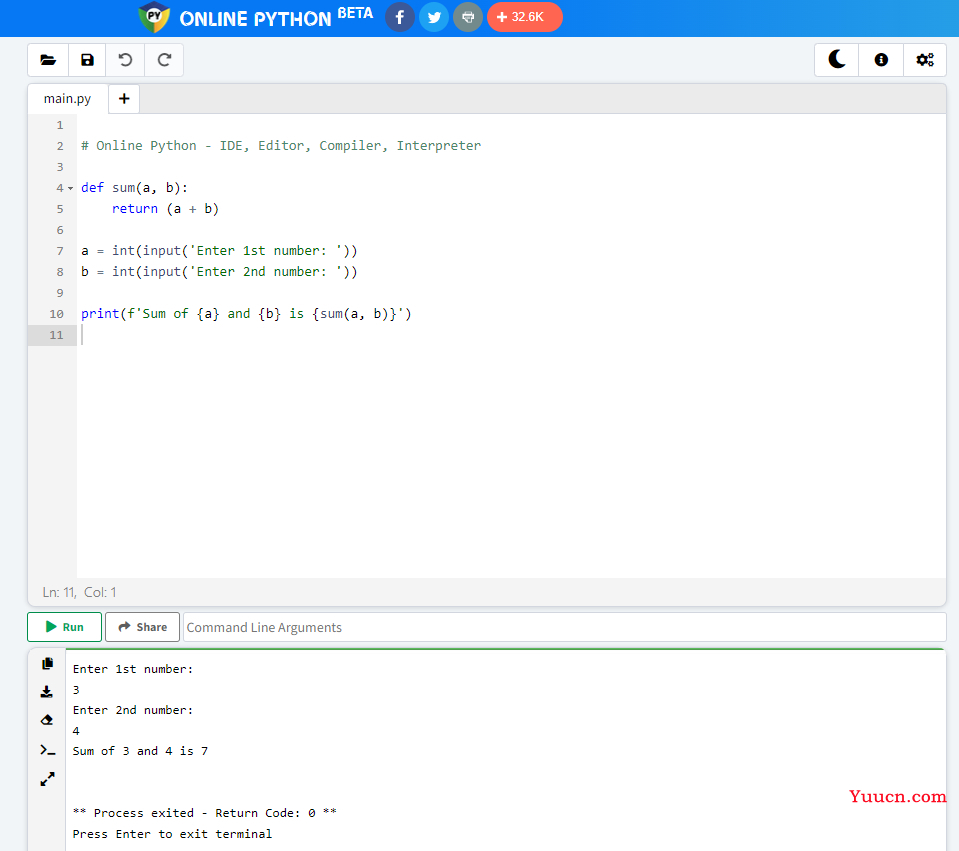Screen dimensions: 959x851
Task: Share on Facebook
Action: pyautogui.click(x=399, y=17)
